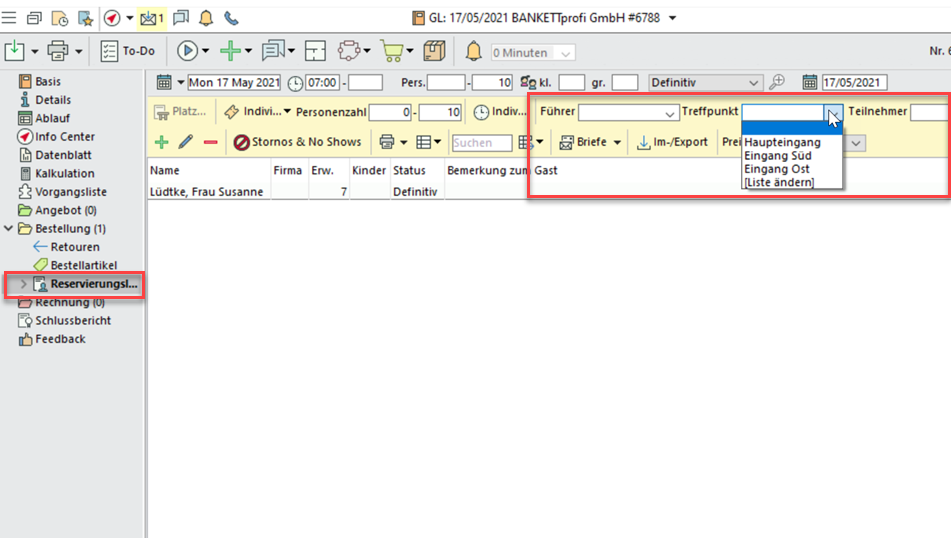Viewport: 951px width, 538px height.
Task: Expand the Reservierungsliste tree node arrow
Action: click(25, 285)
